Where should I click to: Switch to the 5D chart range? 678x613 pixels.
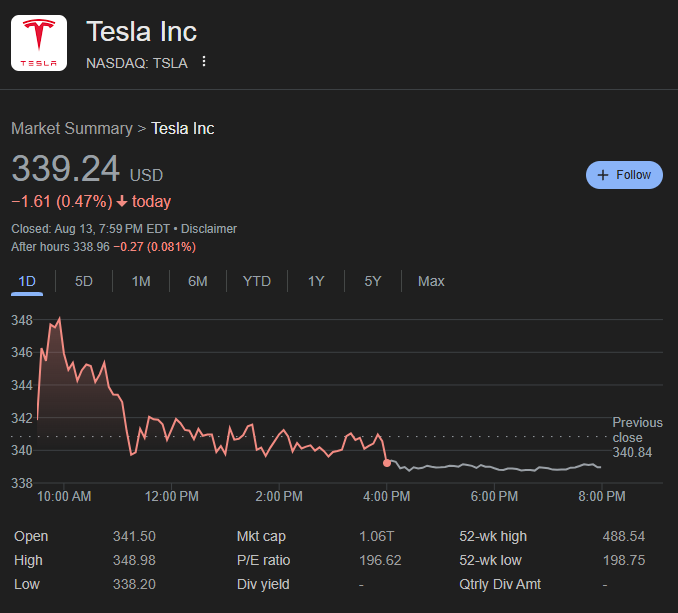tap(84, 281)
